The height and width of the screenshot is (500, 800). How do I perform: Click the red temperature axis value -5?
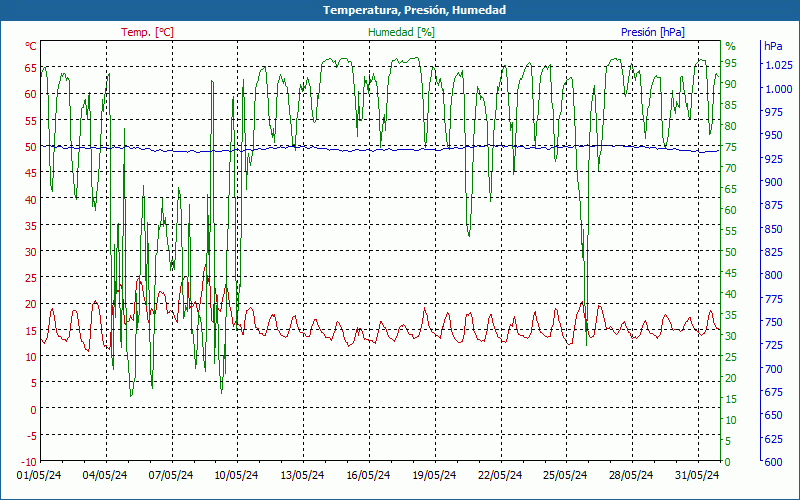(31, 435)
